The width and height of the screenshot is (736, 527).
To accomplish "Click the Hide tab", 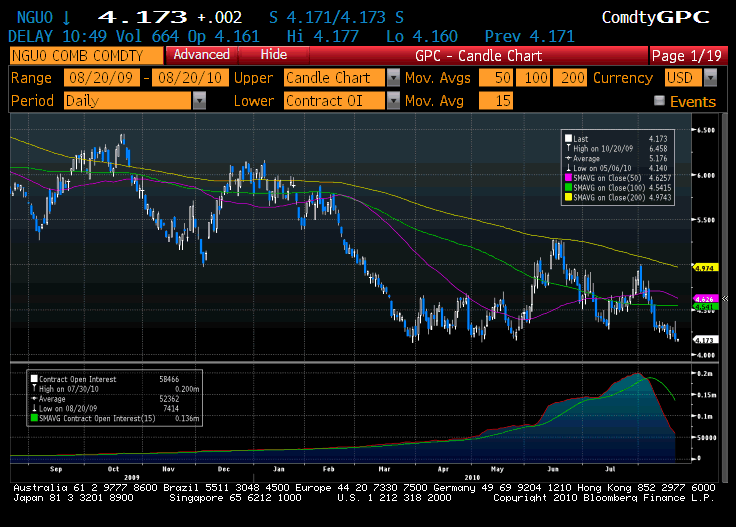I will point(273,55).
